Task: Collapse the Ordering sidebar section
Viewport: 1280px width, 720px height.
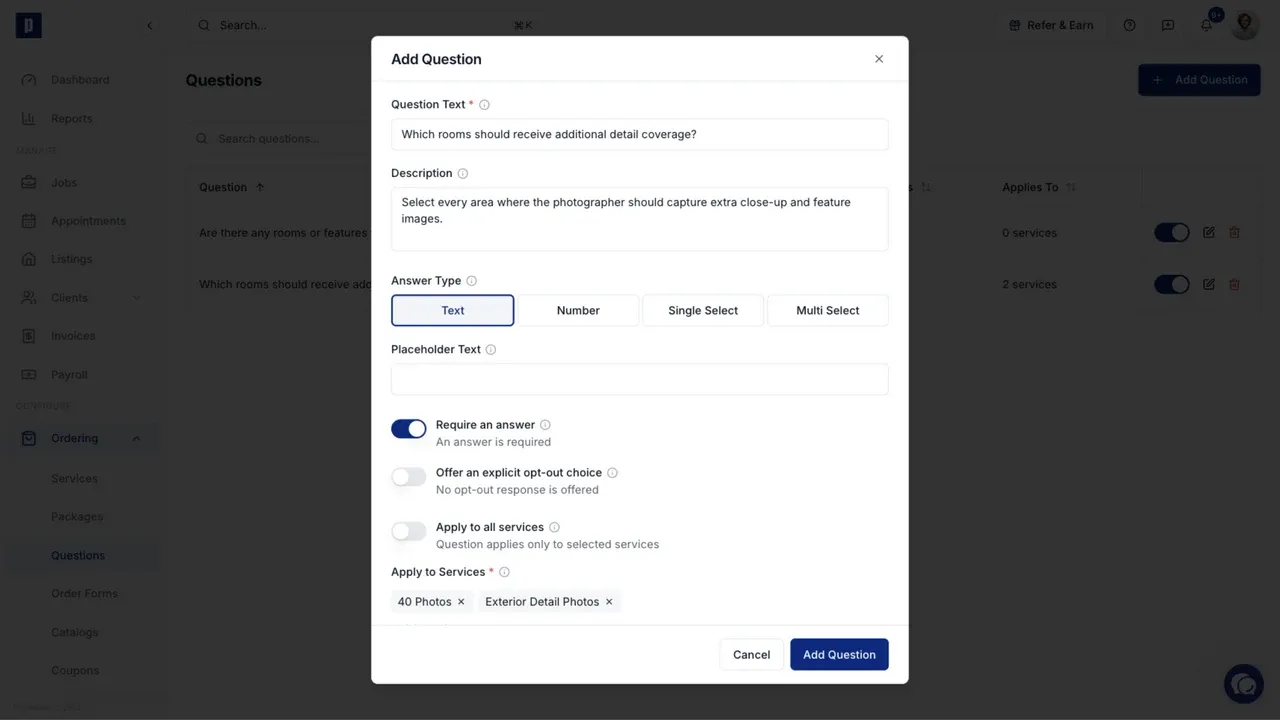Action: [x=137, y=439]
